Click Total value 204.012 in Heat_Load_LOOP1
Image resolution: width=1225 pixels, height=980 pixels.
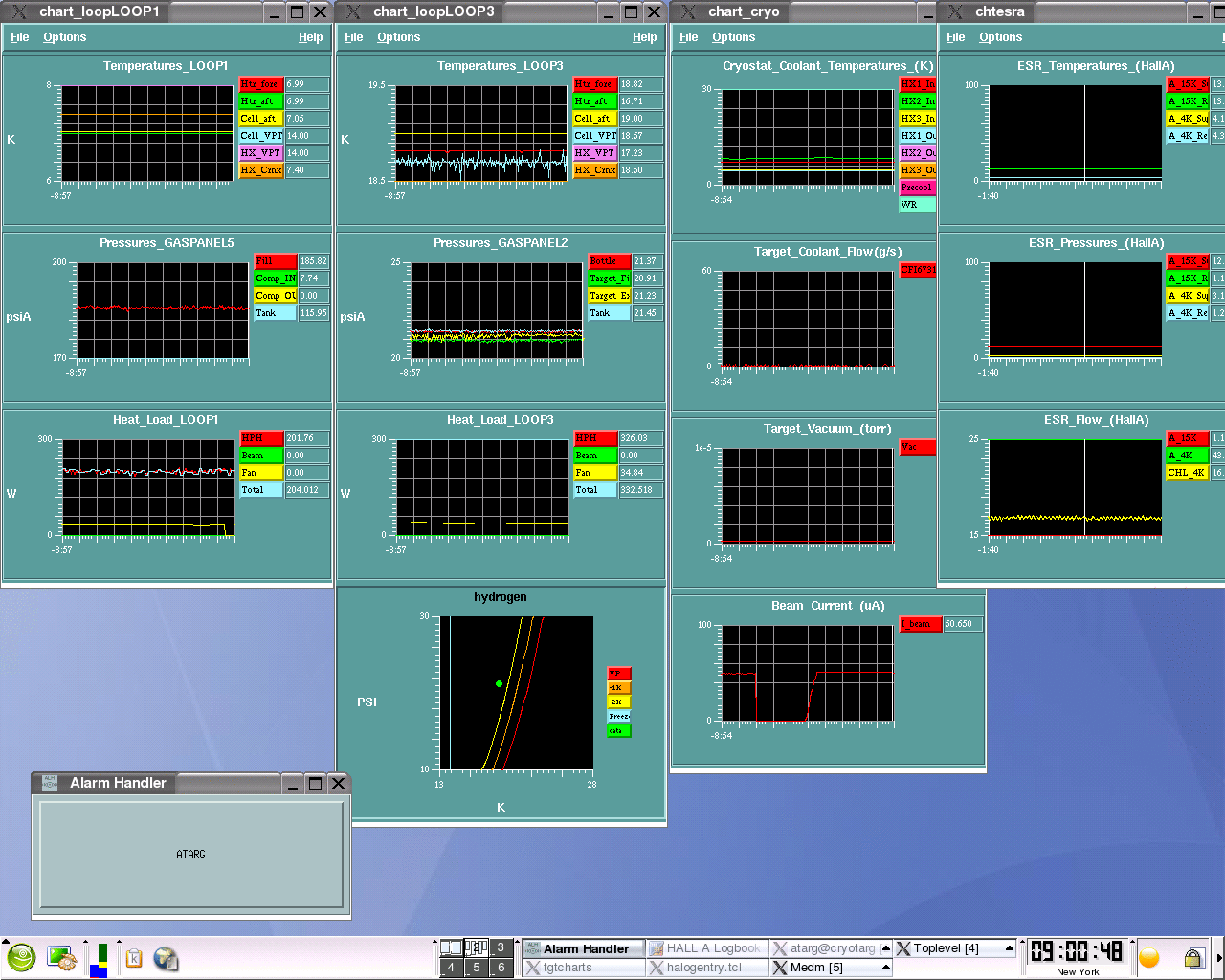[306, 490]
